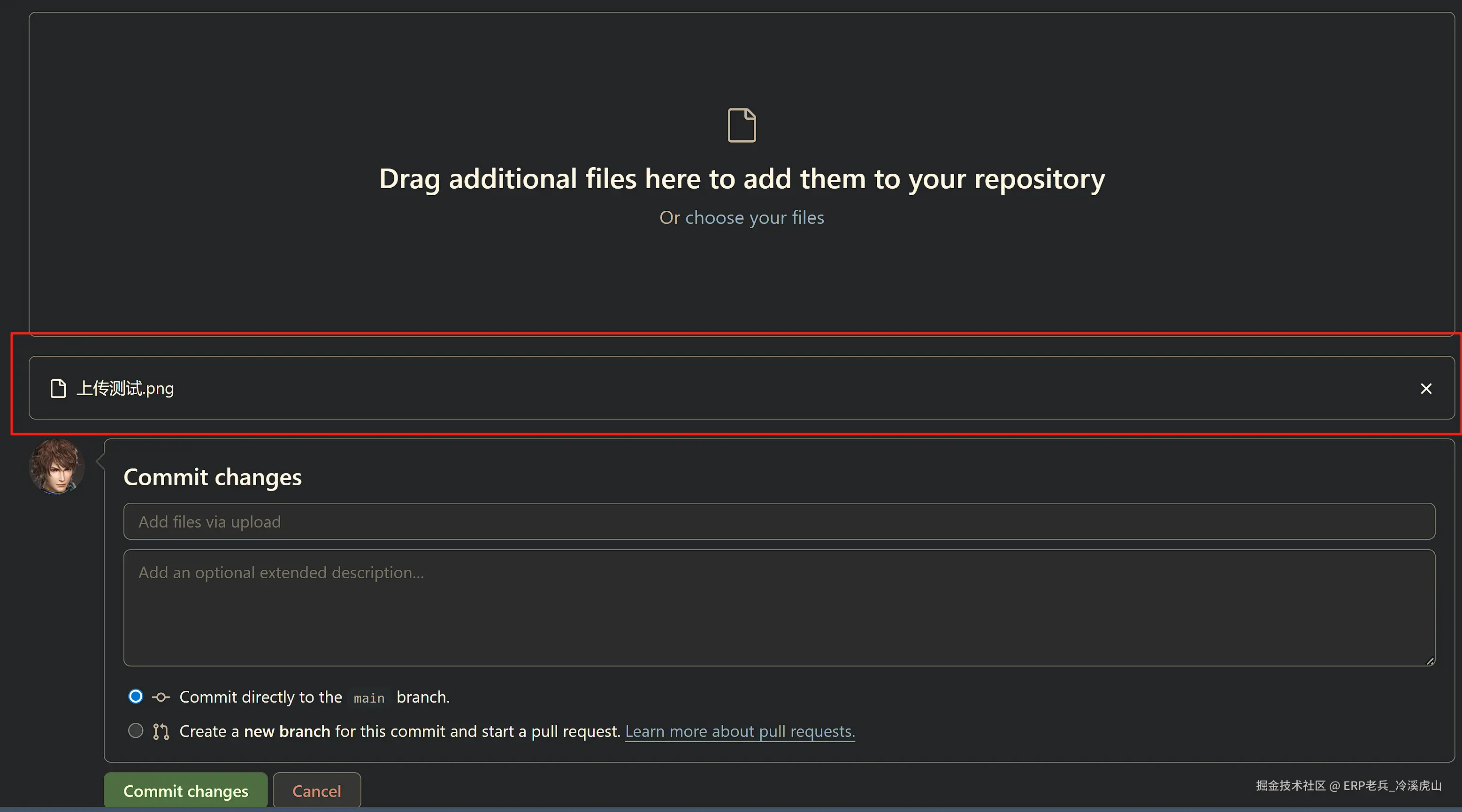Click the main branch label
1462x812 pixels.
tap(369, 698)
